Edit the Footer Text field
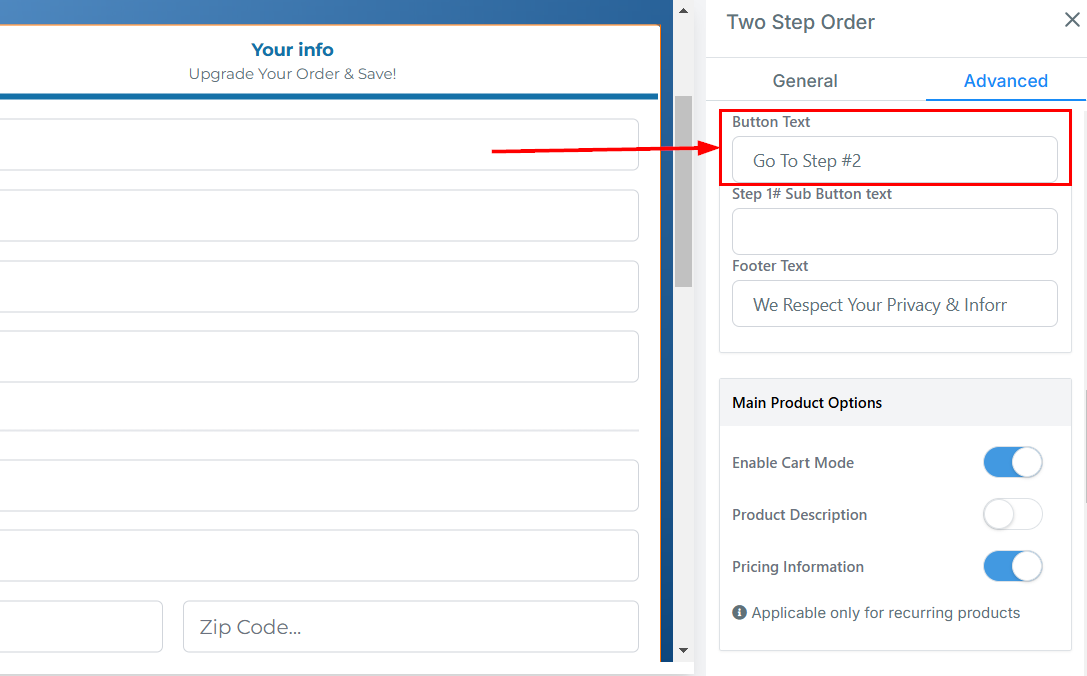The width and height of the screenshot is (1087, 676). click(x=894, y=304)
